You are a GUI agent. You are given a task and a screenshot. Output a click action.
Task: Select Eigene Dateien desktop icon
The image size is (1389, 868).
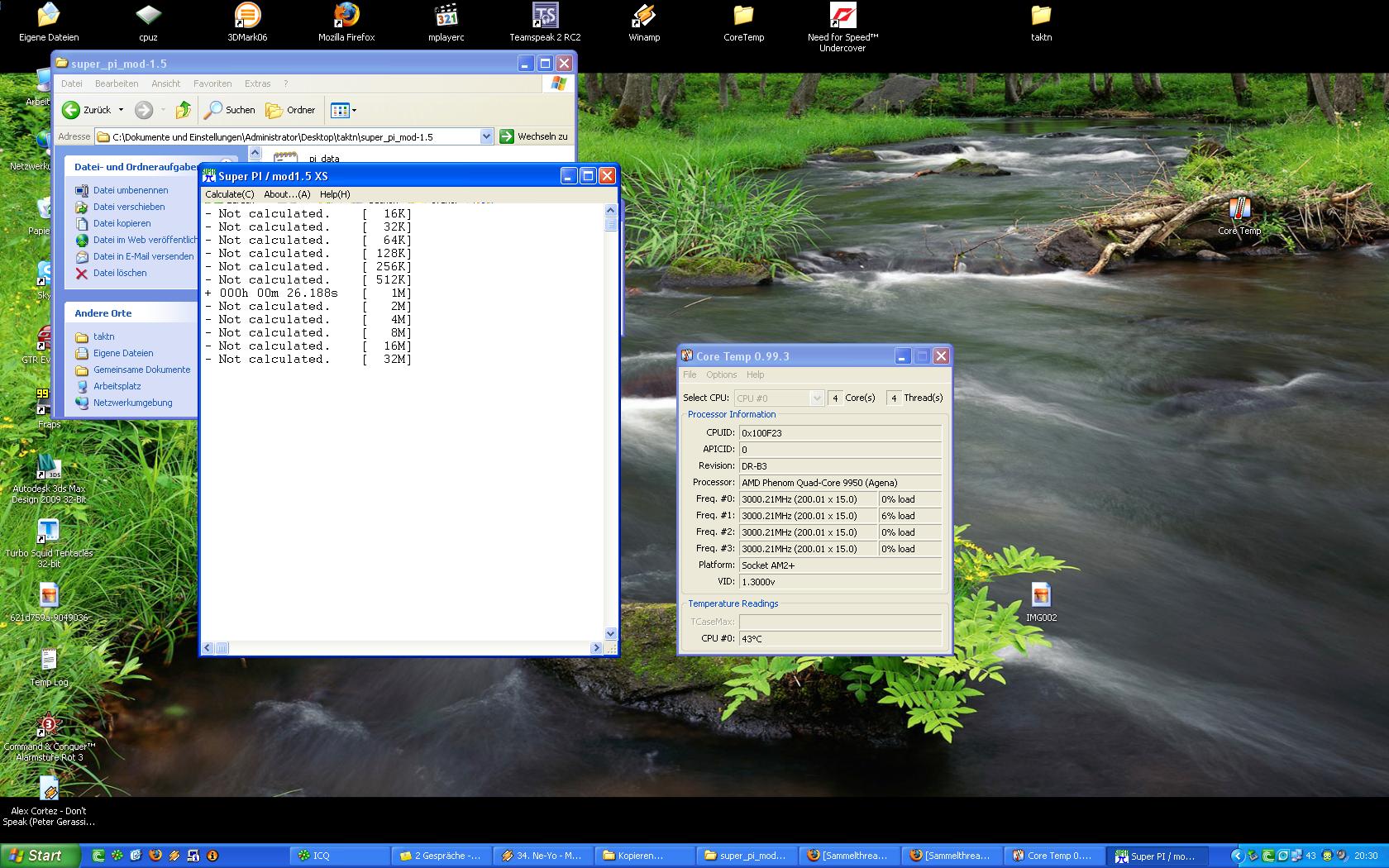pyautogui.click(x=49, y=22)
